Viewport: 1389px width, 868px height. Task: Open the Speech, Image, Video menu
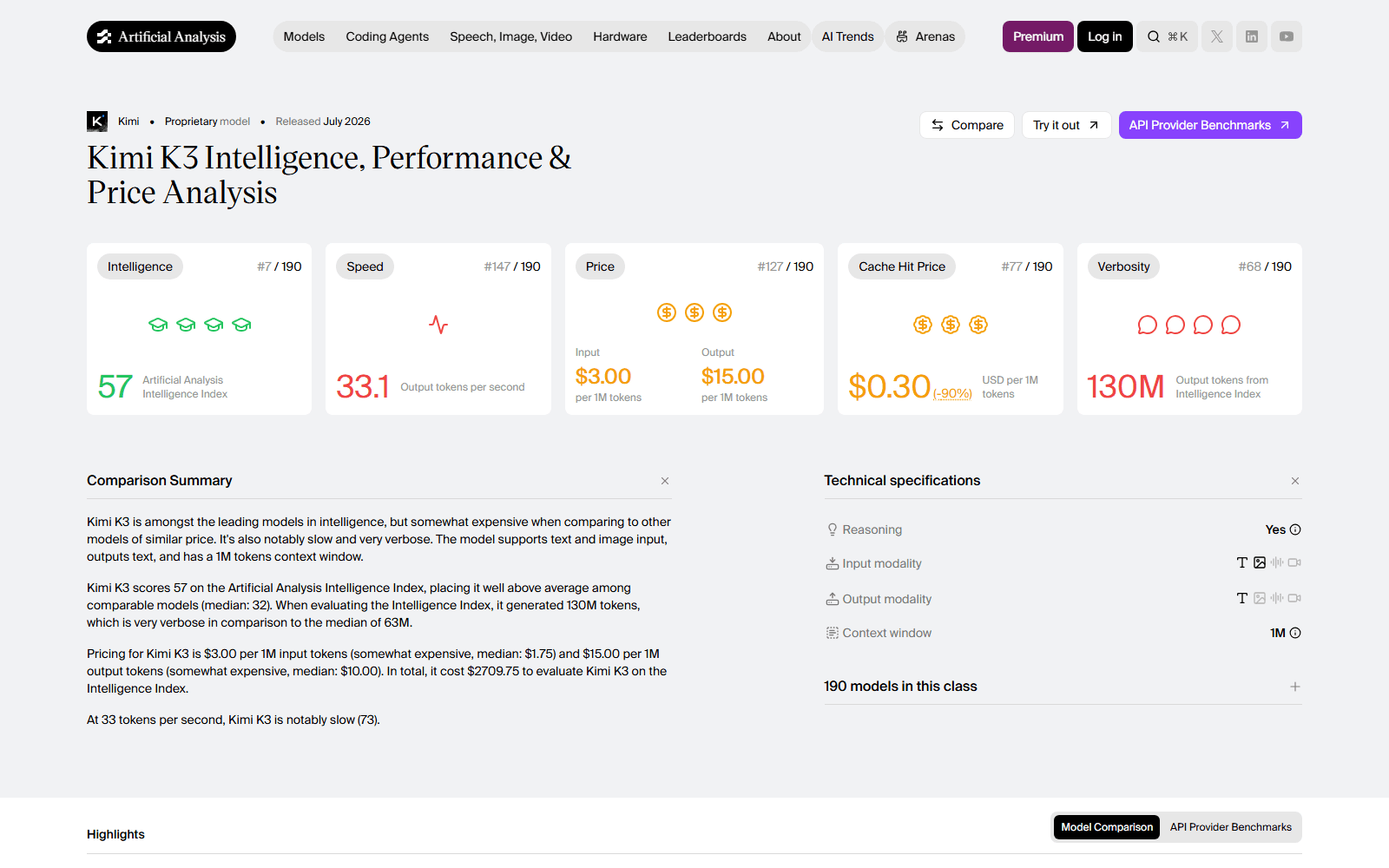point(511,36)
